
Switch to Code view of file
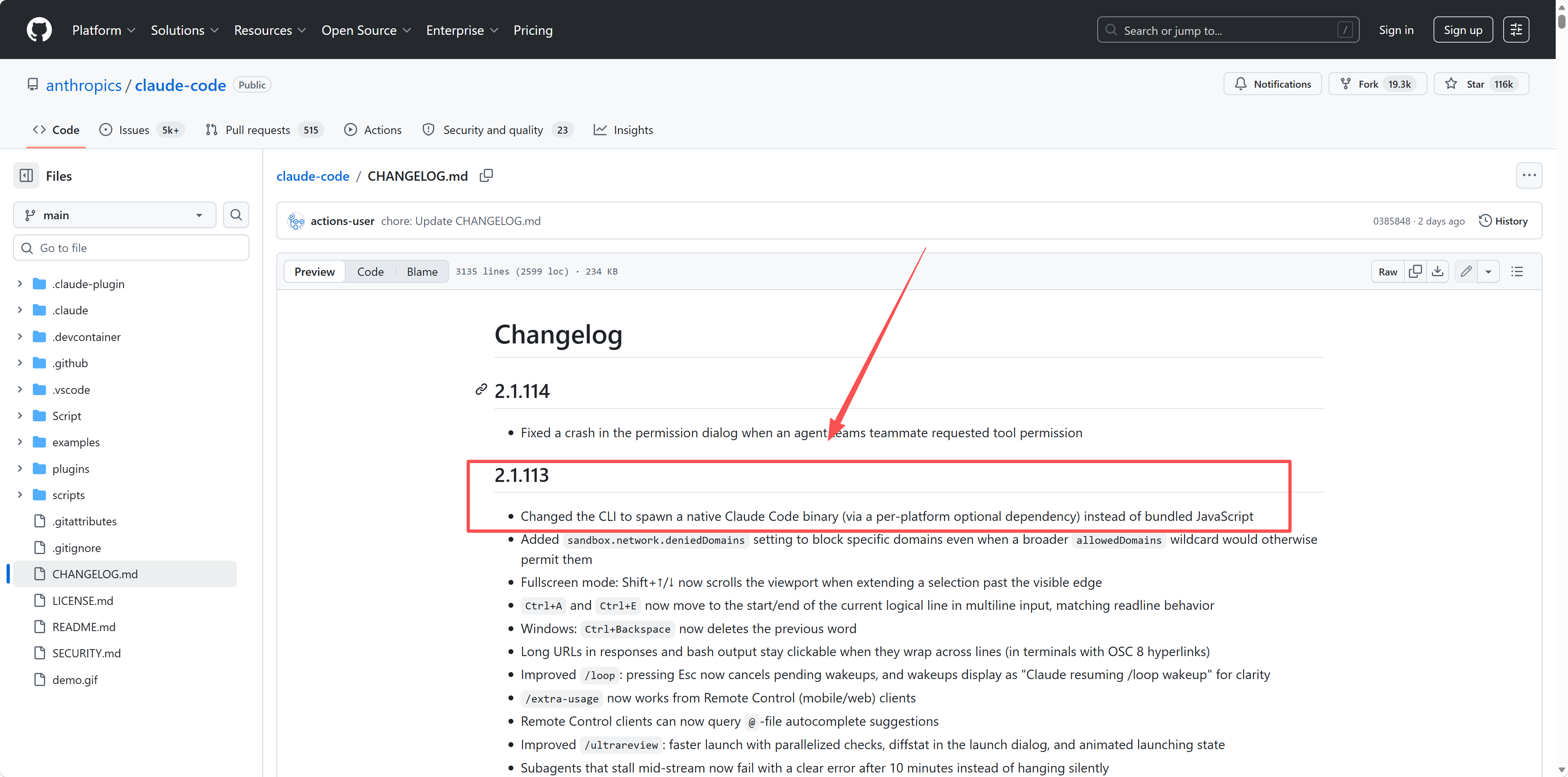[x=370, y=271]
